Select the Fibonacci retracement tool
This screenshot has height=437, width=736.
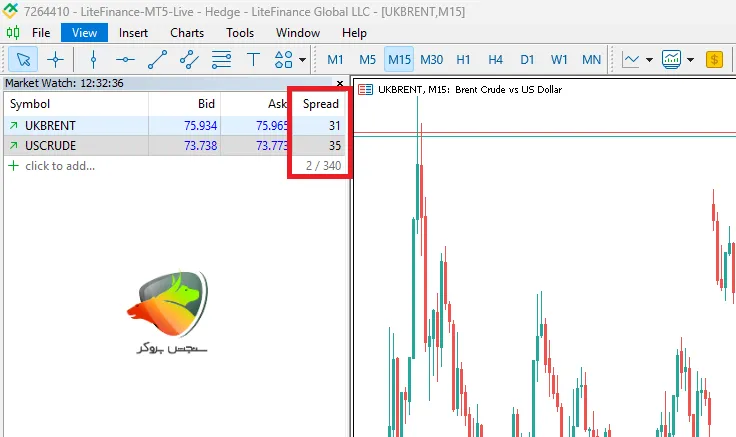[221, 59]
